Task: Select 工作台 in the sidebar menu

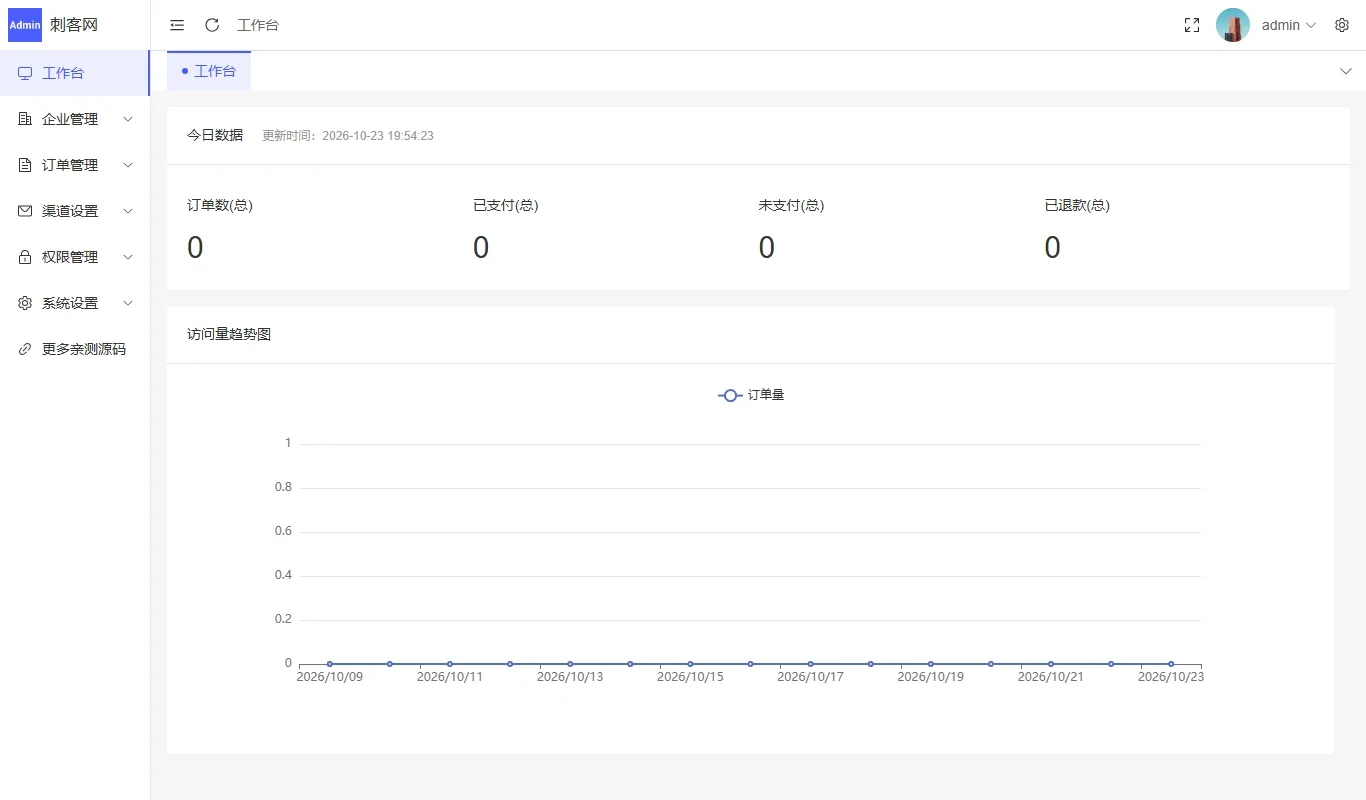Action: (75, 73)
